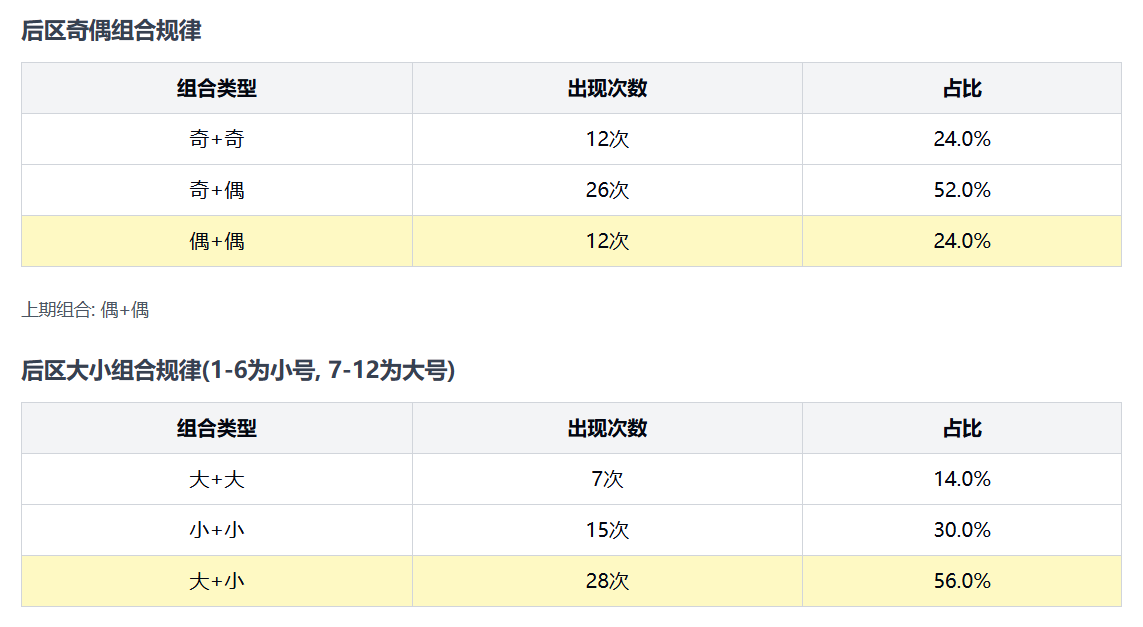This screenshot has width=1143, height=627.
Task: Click 24.0% in the highlighted 偶+偶 row
Action: [962, 241]
